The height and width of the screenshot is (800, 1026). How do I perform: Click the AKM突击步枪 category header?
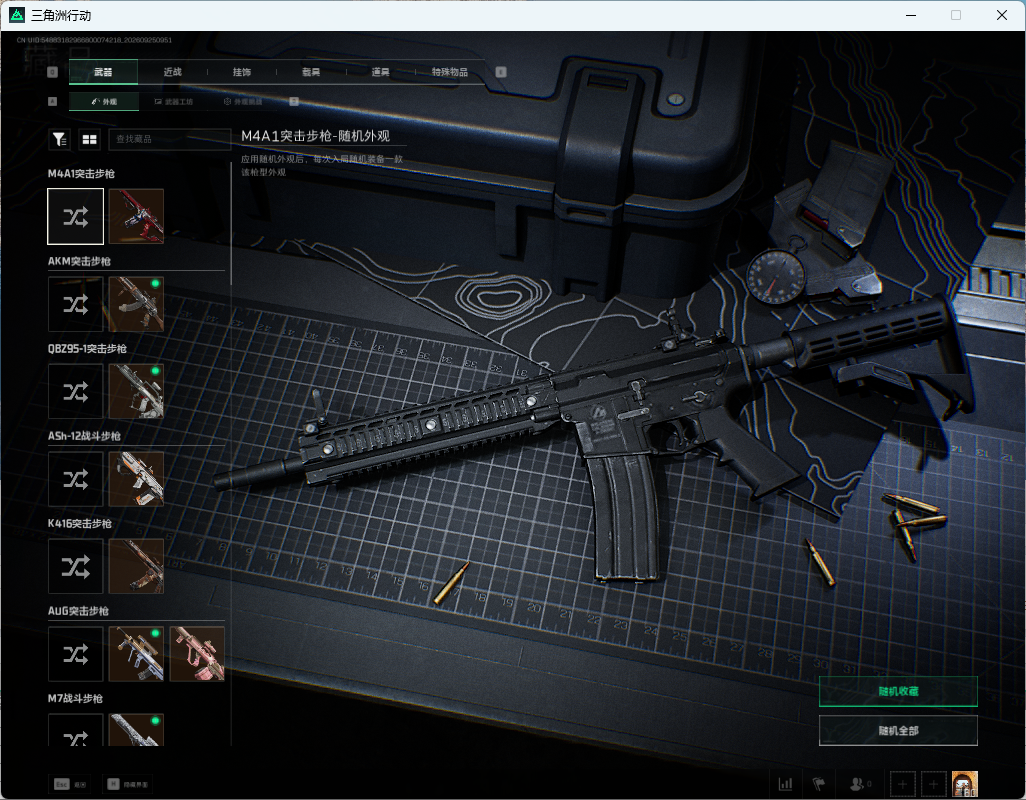(79, 261)
